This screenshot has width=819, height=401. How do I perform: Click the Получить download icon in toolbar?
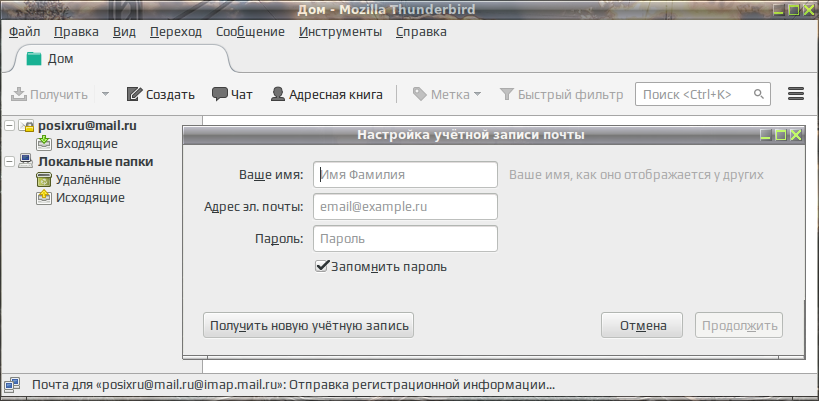tap(19, 95)
